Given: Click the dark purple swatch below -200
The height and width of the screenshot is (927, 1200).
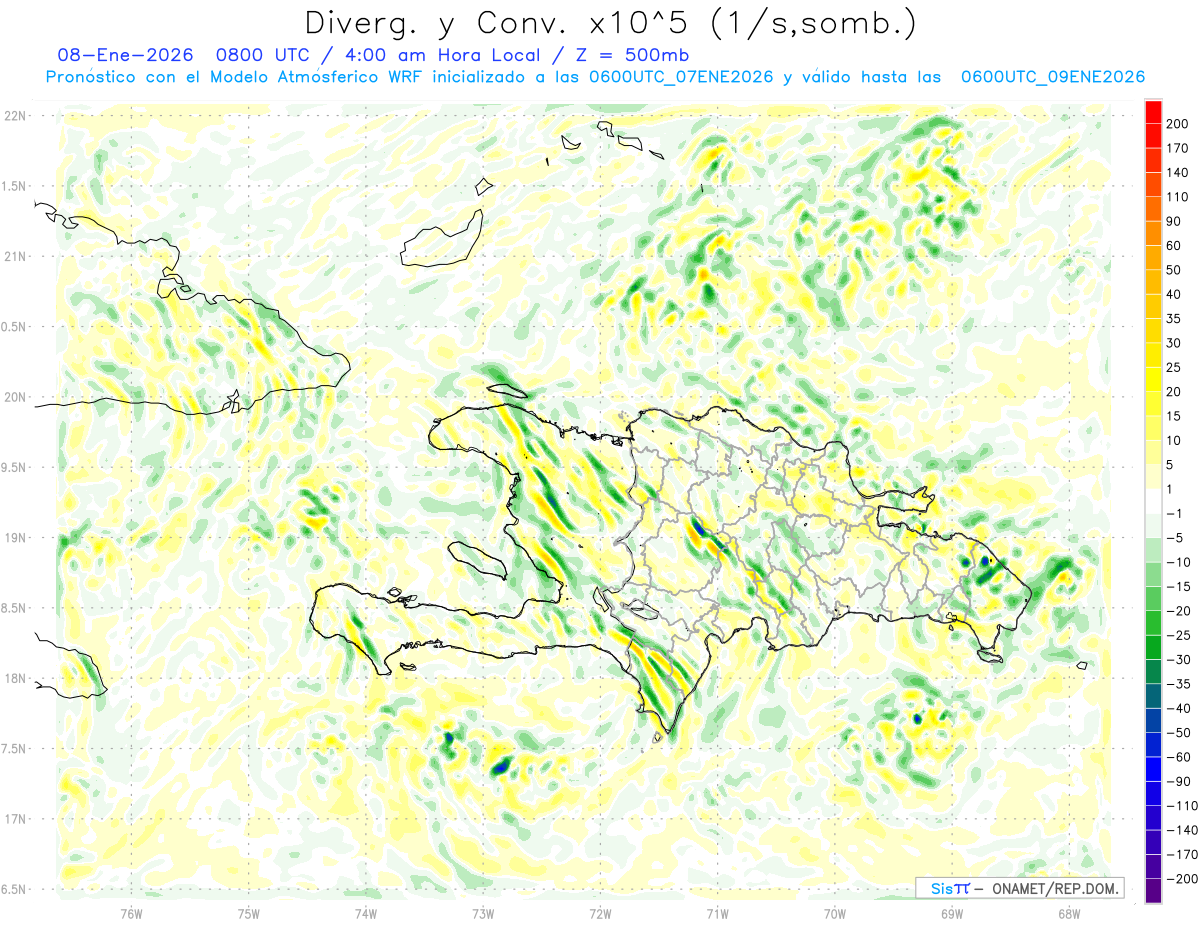Looking at the screenshot, I should pos(1154,890).
